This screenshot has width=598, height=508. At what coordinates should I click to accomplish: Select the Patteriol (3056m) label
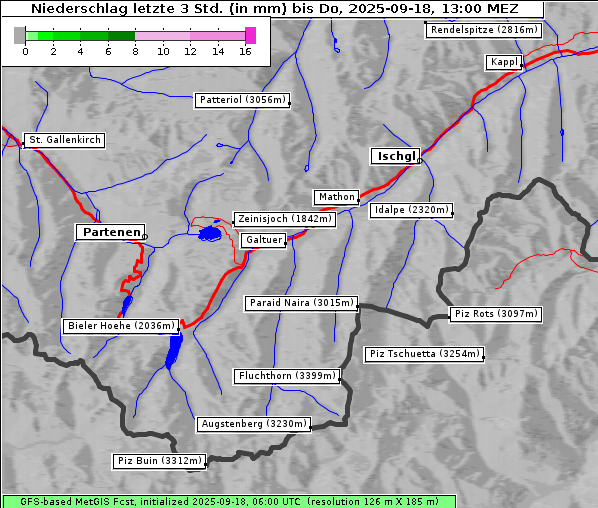coord(242,100)
